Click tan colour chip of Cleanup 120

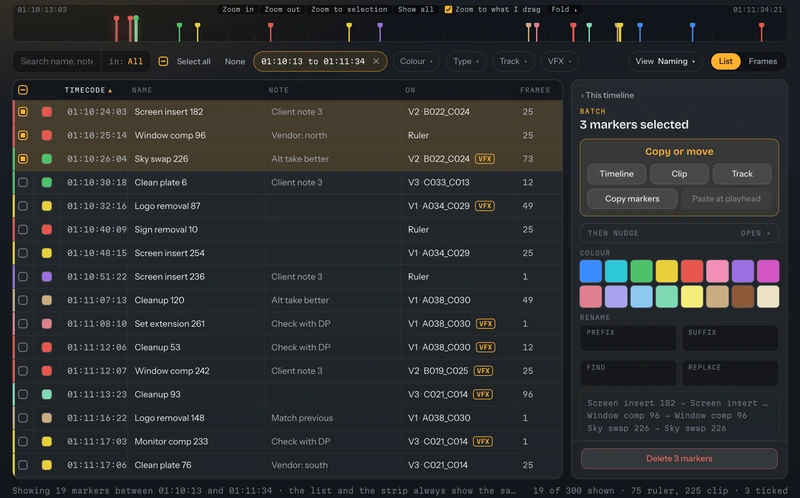[46, 300]
